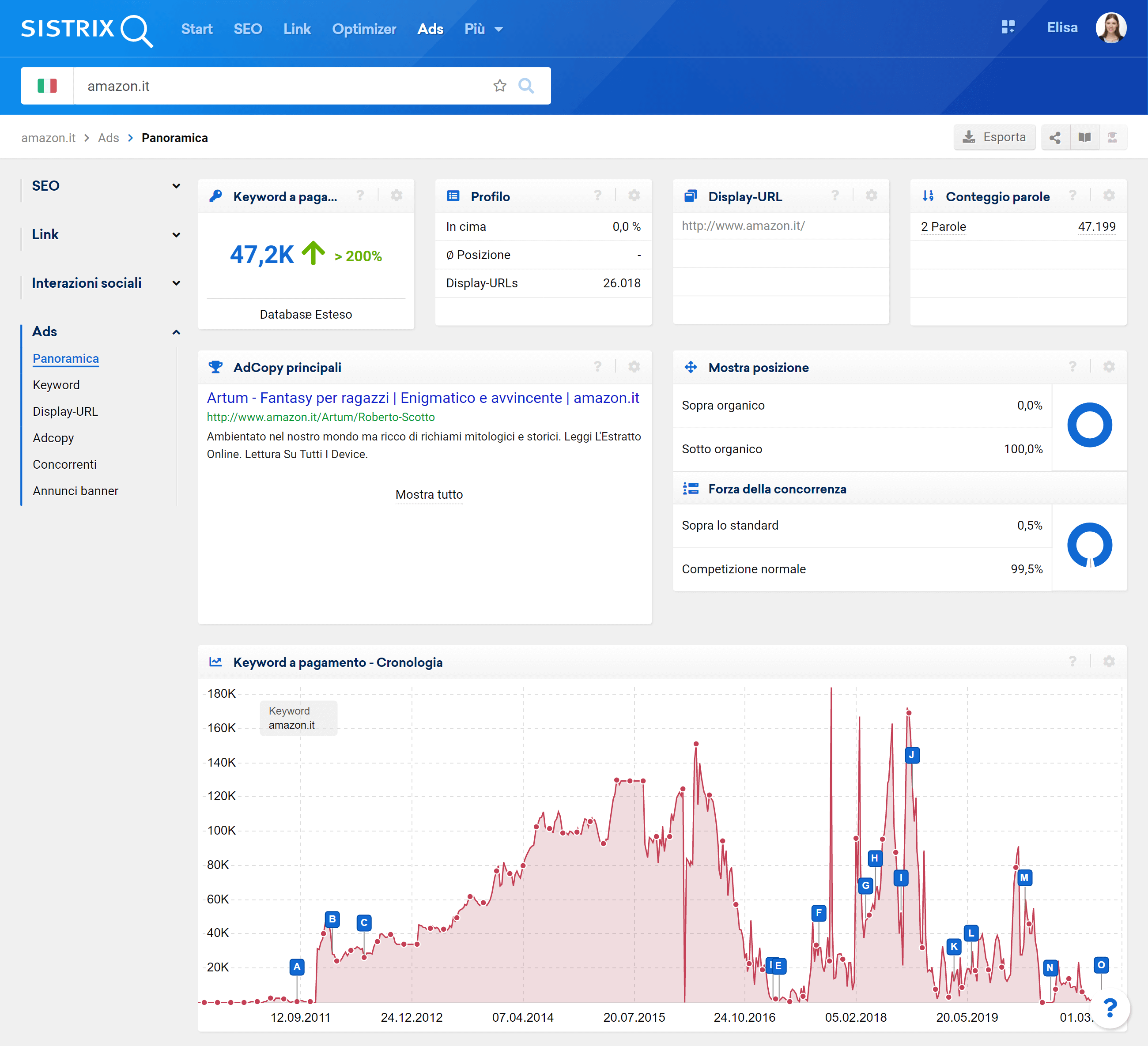Open Panoramica in sidebar

[x=65, y=358]
